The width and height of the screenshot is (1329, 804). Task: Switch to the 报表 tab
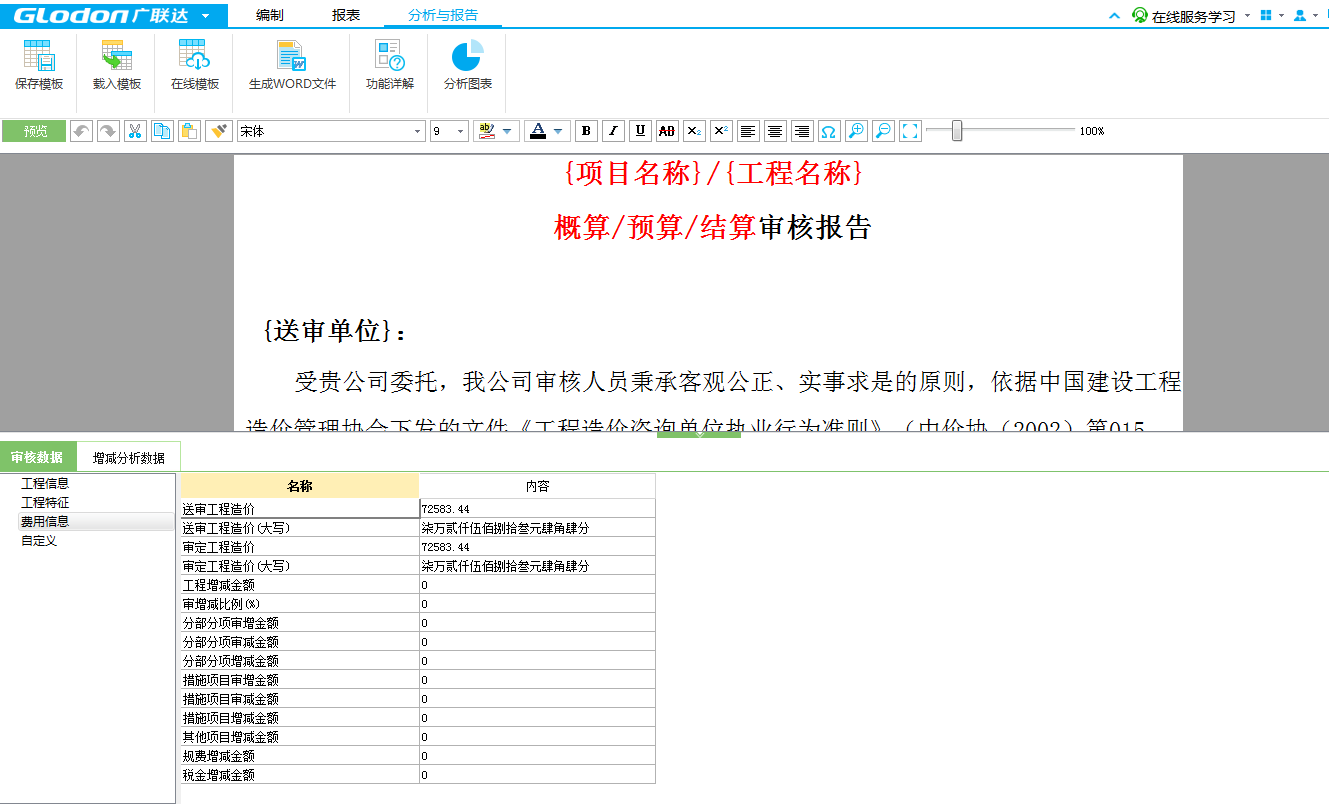(x=346, y=15)
